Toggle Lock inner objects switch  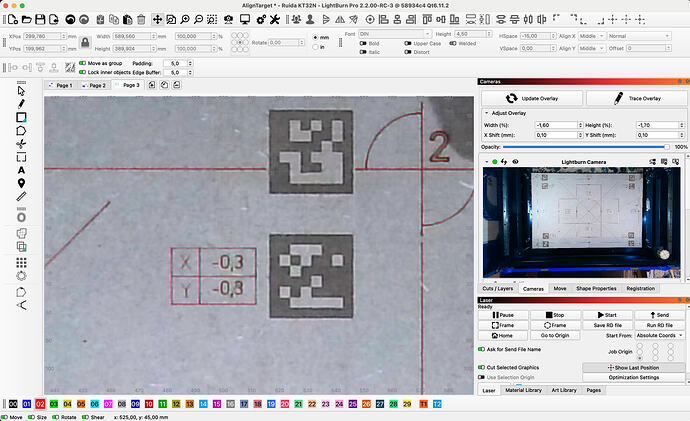pos(82,72)
